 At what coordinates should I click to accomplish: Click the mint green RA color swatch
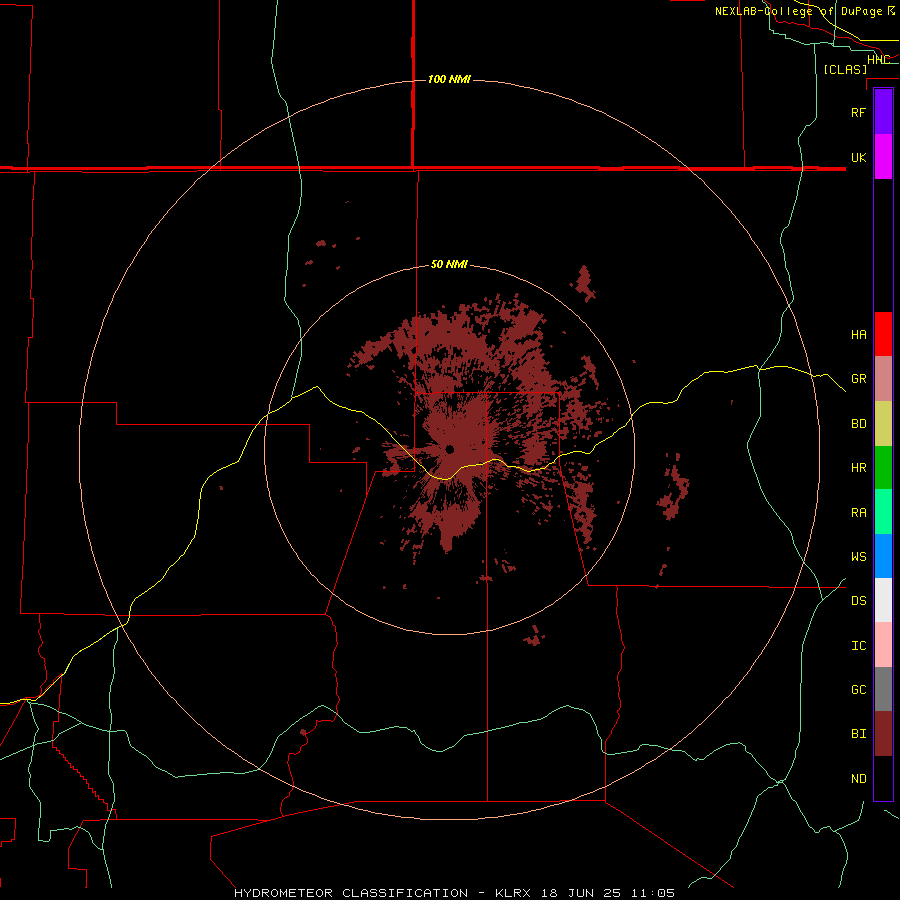click(883, 512)
